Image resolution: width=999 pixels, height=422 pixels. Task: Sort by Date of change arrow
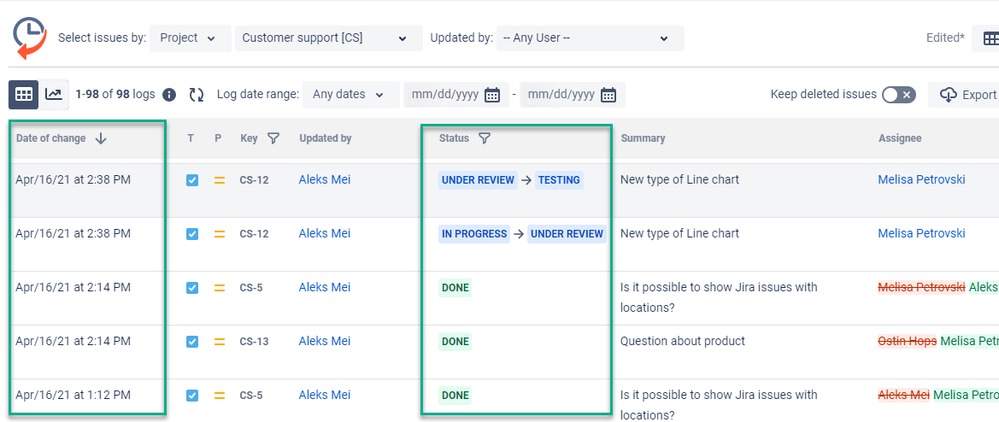click(100, 138)
